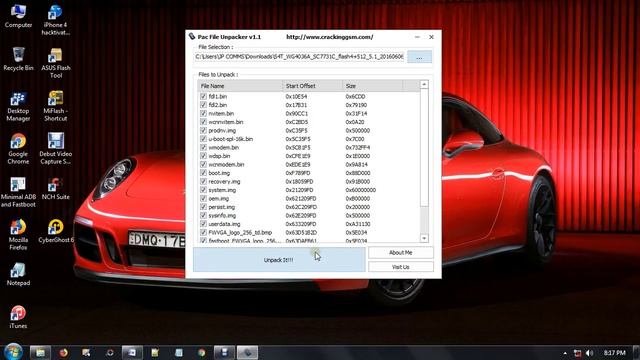Click the About Me button
Screen dimensions: 640x360
tap(400, 253)
